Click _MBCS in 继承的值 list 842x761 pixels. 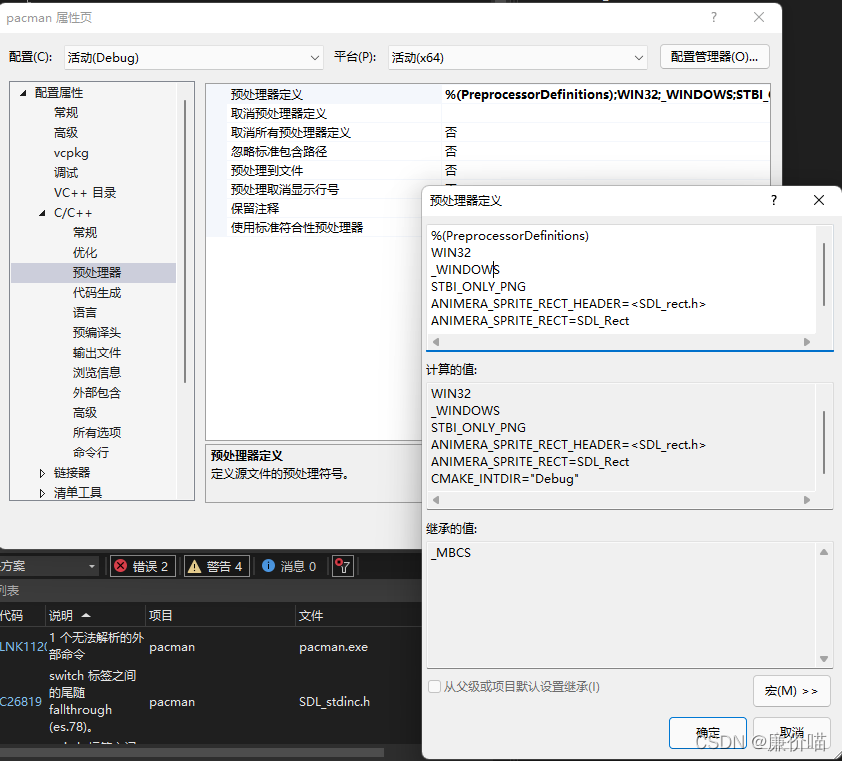[x=451, y=553]
